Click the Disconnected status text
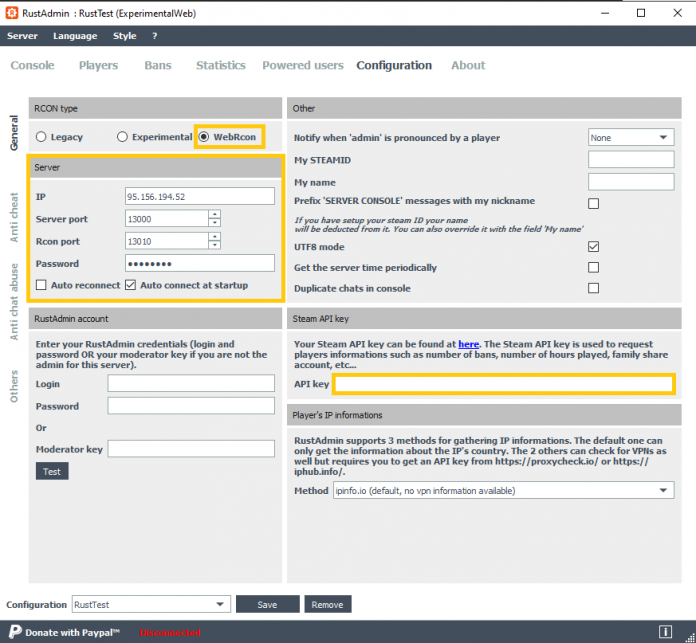The image size is (696, 643). pos(170,632)
